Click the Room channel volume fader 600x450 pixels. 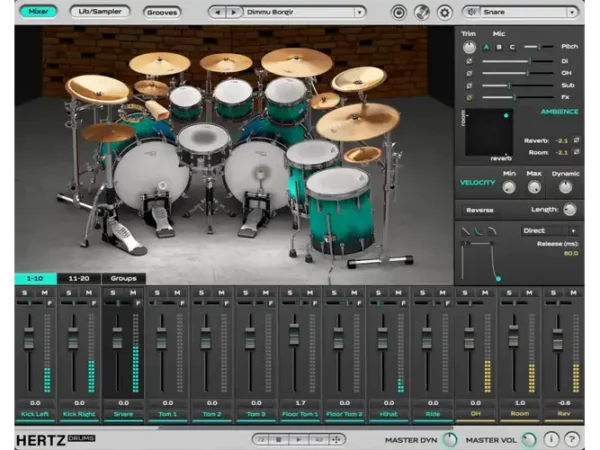[514, 335]
